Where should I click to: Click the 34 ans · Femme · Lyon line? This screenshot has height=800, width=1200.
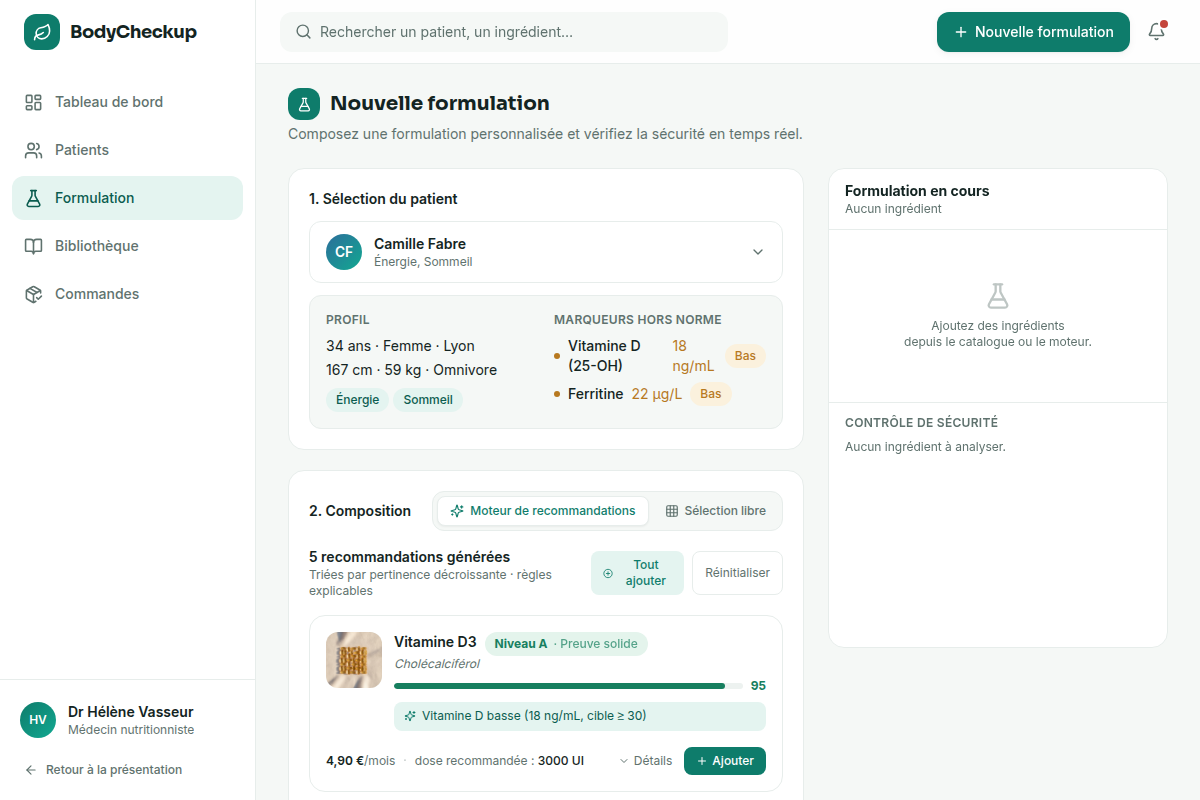pos(400,346)
